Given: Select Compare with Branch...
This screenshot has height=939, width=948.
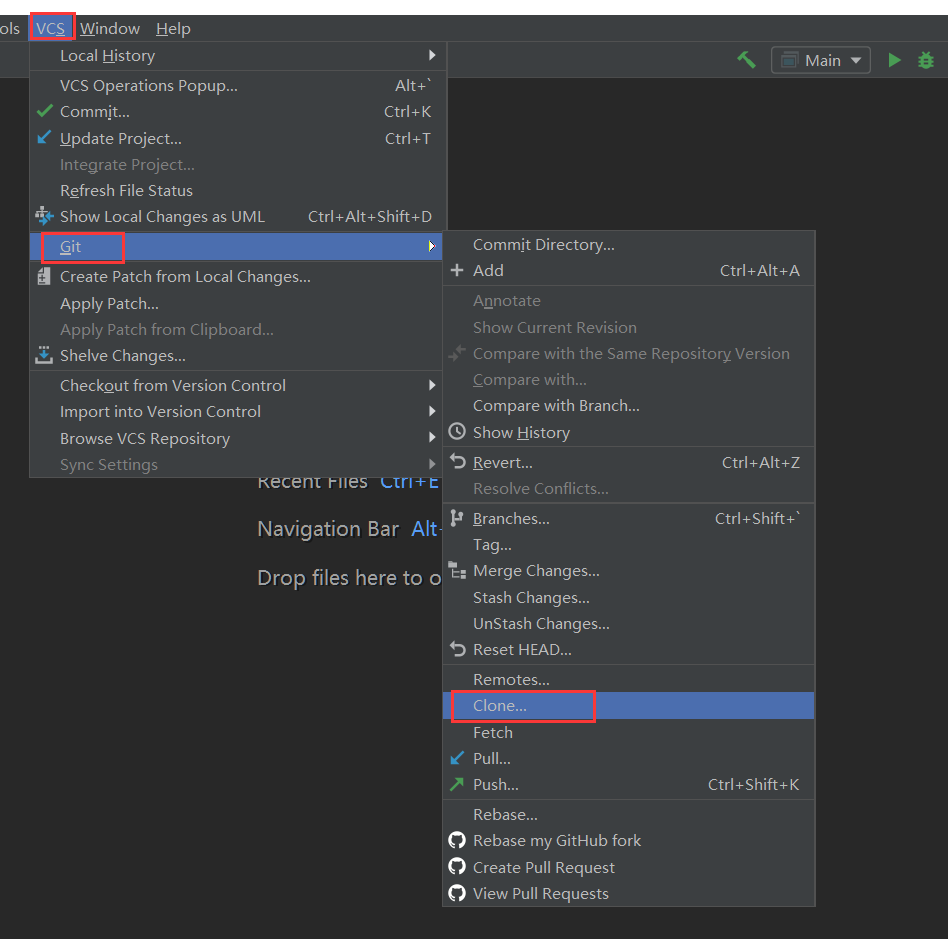Looking at the screenshot, I should tap(629, 406).
